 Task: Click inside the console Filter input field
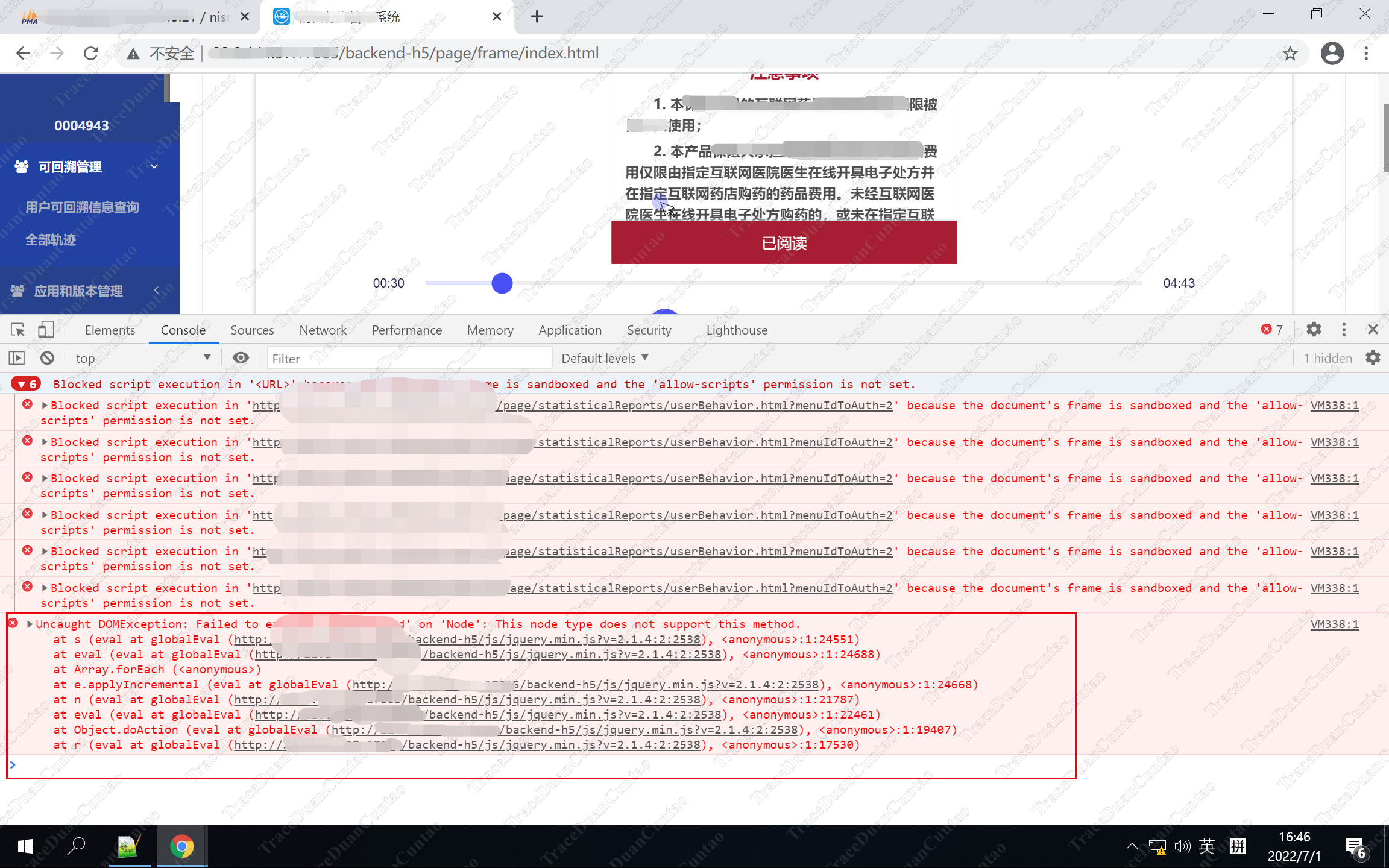(x=410, y=357)
